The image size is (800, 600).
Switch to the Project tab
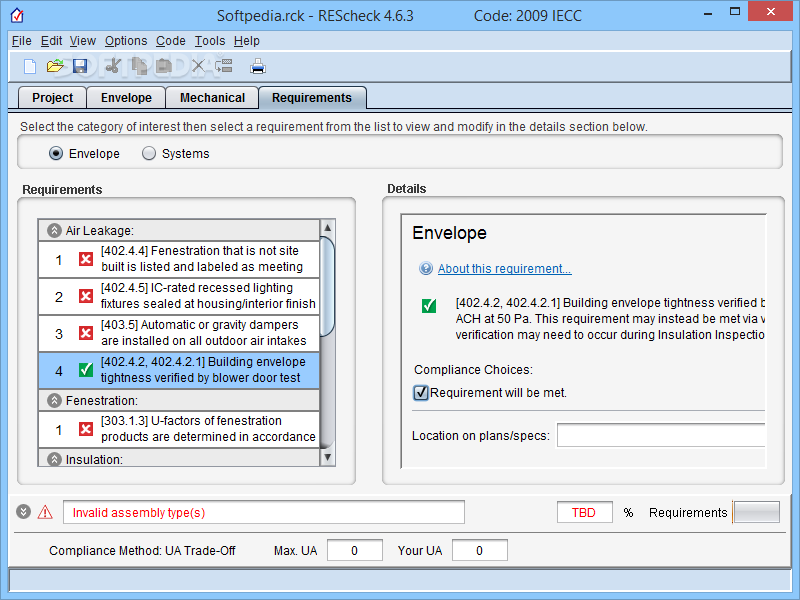pos(53,97)
